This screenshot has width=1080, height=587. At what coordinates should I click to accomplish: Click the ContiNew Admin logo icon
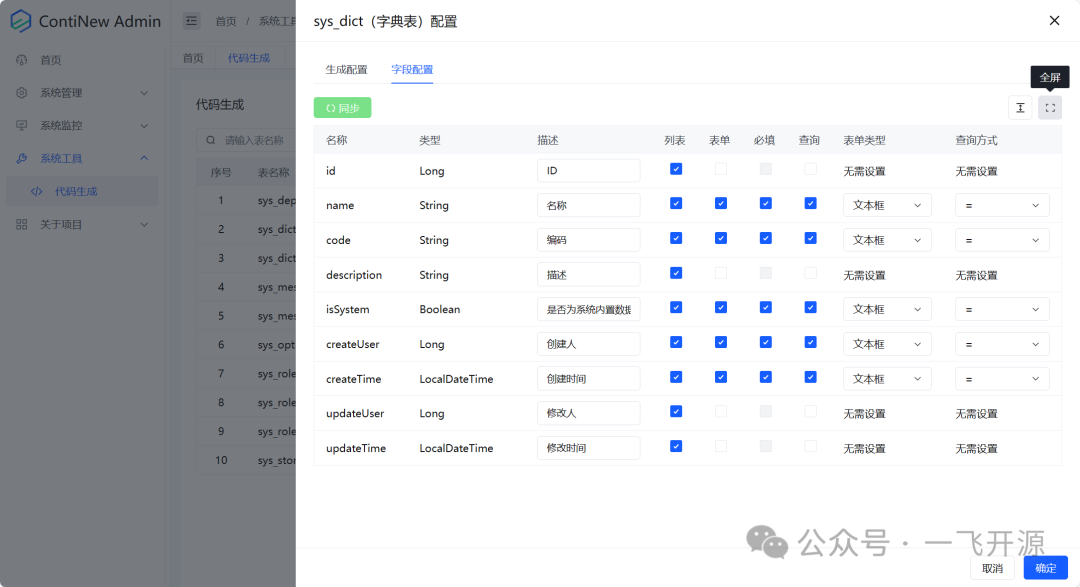21,20
